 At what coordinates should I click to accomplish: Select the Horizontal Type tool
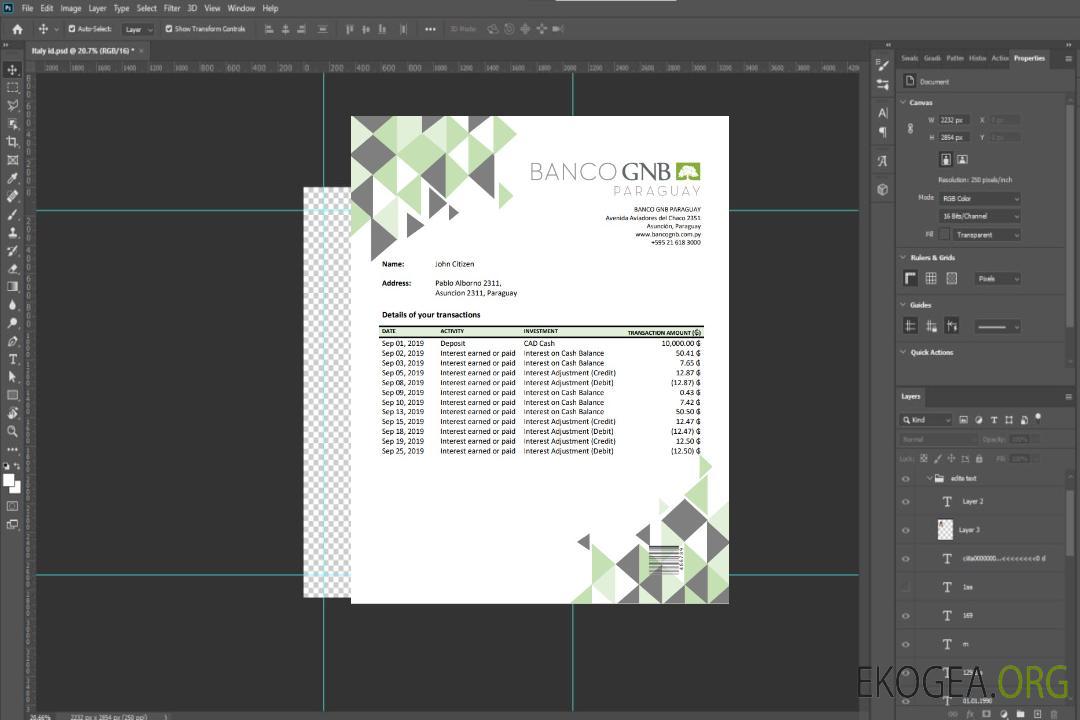pyautogui.click(x=12, y=359)
